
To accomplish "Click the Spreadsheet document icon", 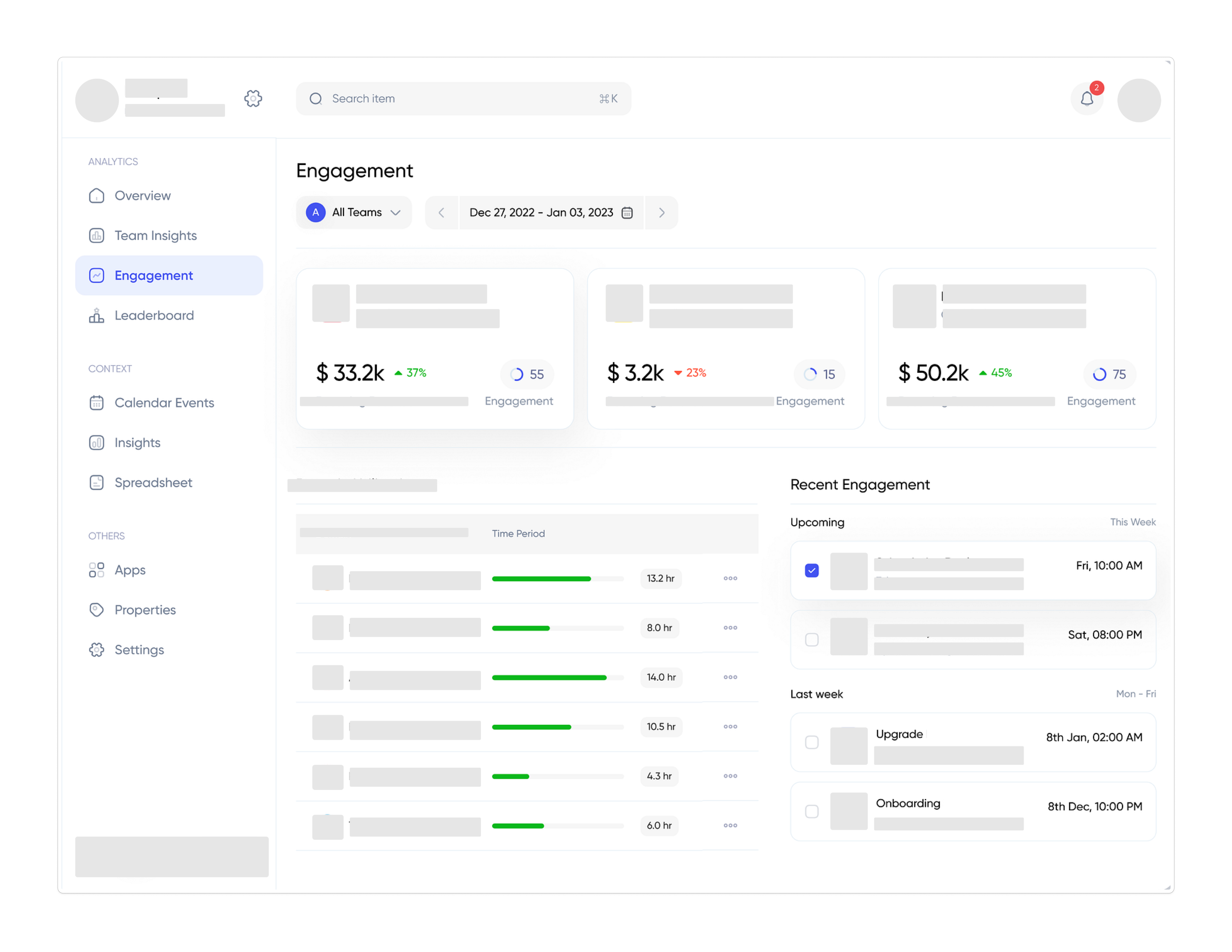I will tap(97, 483).
